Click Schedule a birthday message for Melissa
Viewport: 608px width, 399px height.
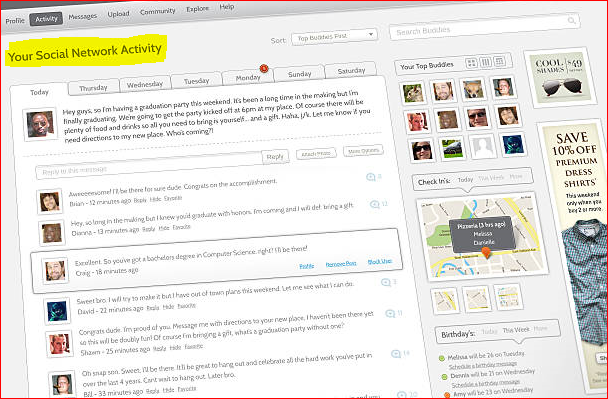click(x=483, y=365)
